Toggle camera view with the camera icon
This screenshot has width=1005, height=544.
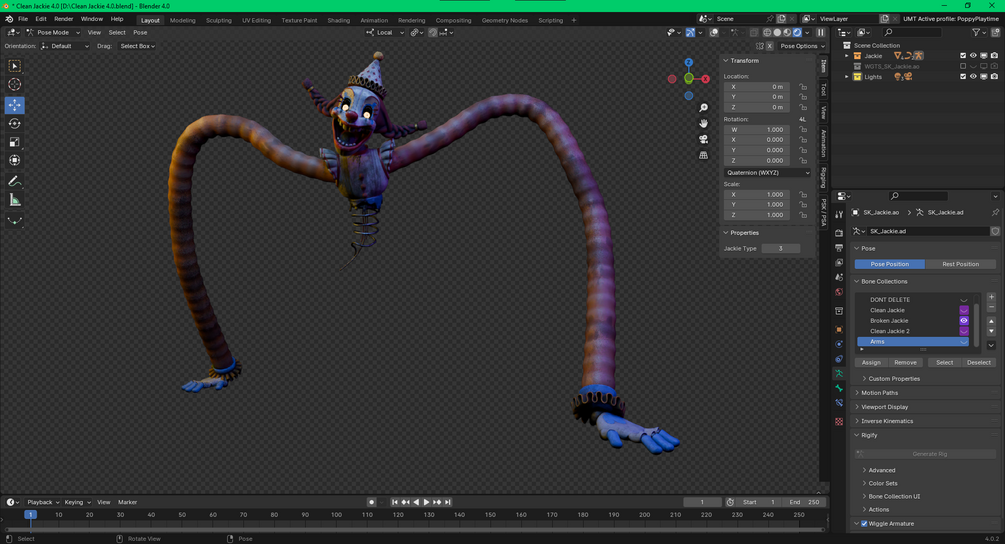[x=703, y=139]
